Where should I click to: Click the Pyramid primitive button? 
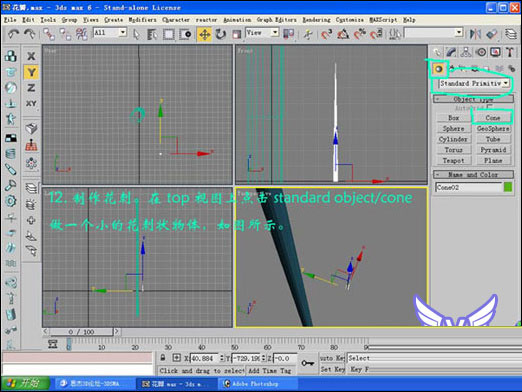(x=493, y=150)
